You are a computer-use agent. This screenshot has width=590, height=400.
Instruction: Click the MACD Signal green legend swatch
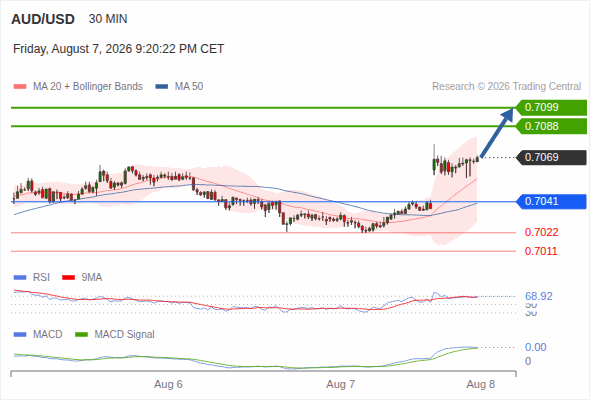pyautogui.click(x=81, y=335)
